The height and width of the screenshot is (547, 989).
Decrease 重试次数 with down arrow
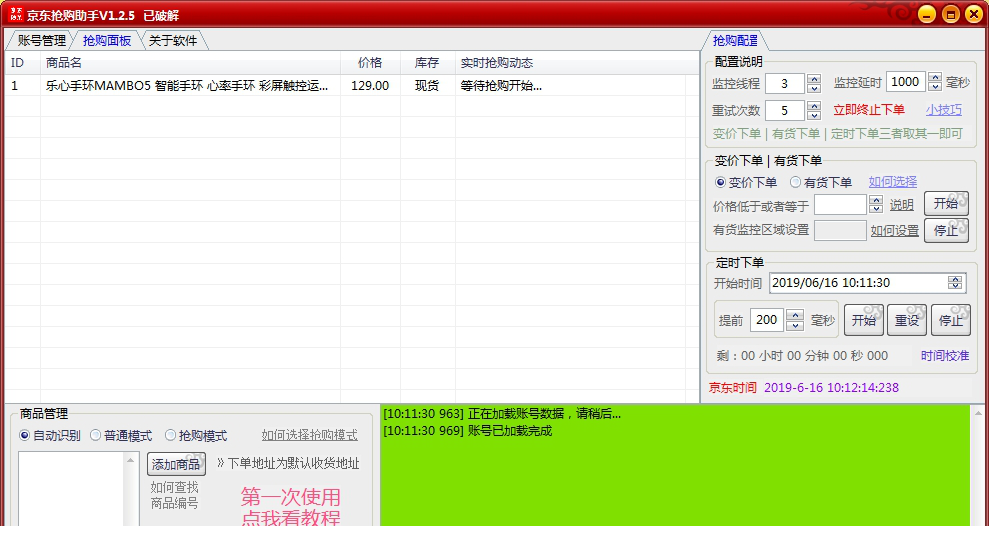click(814, 115)
